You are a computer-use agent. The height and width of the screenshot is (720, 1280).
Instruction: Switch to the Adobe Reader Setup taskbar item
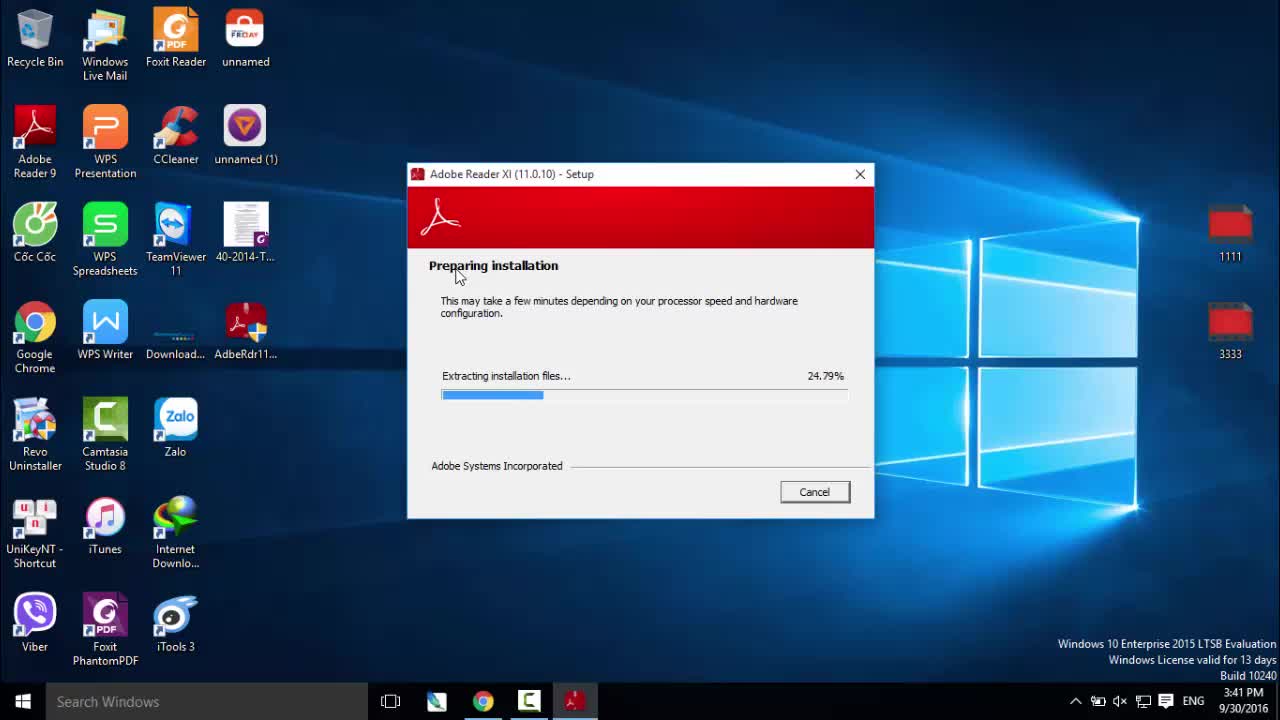(575, 701)
